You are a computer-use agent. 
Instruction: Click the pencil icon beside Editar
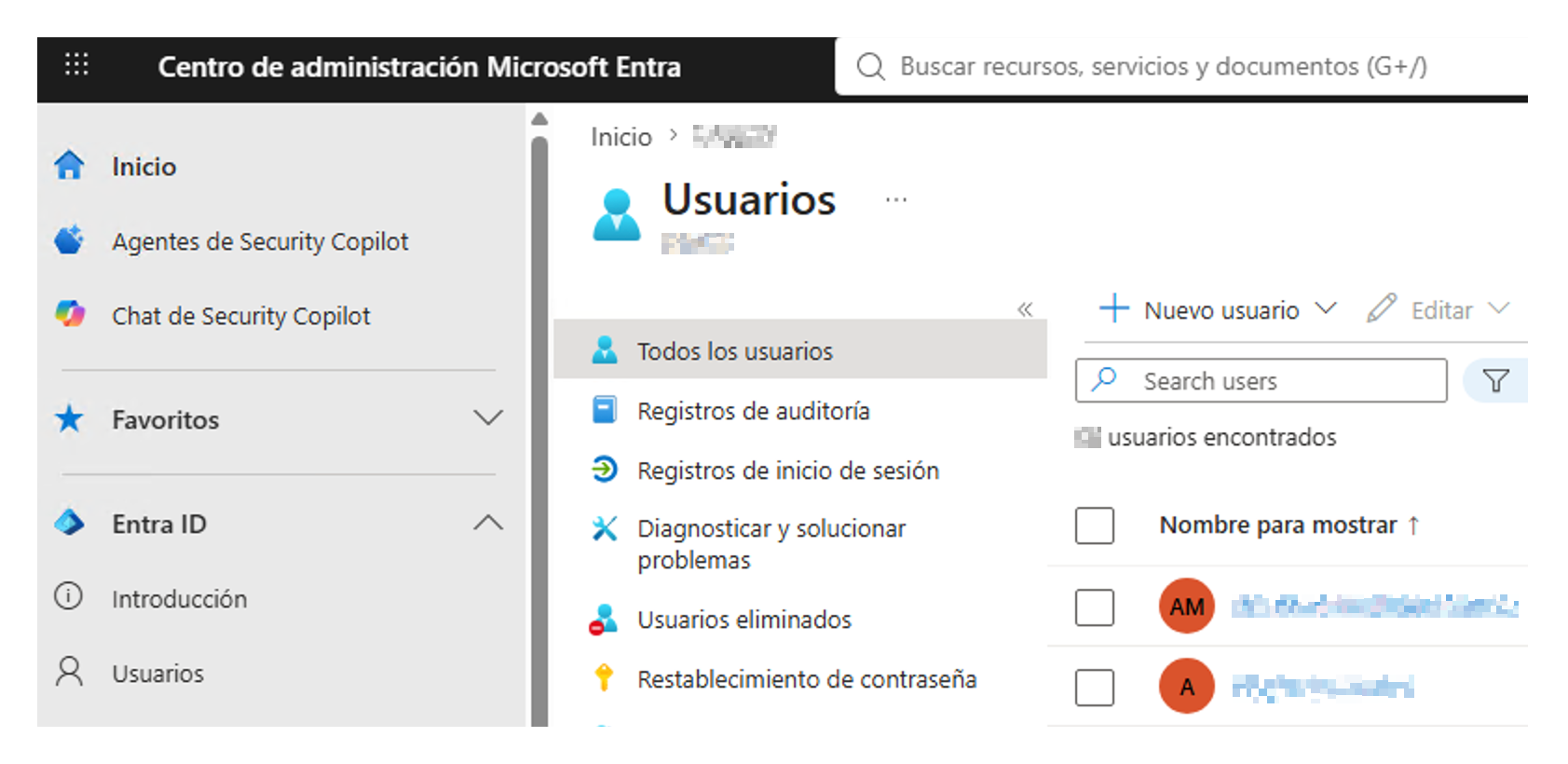coord(1382,307)
